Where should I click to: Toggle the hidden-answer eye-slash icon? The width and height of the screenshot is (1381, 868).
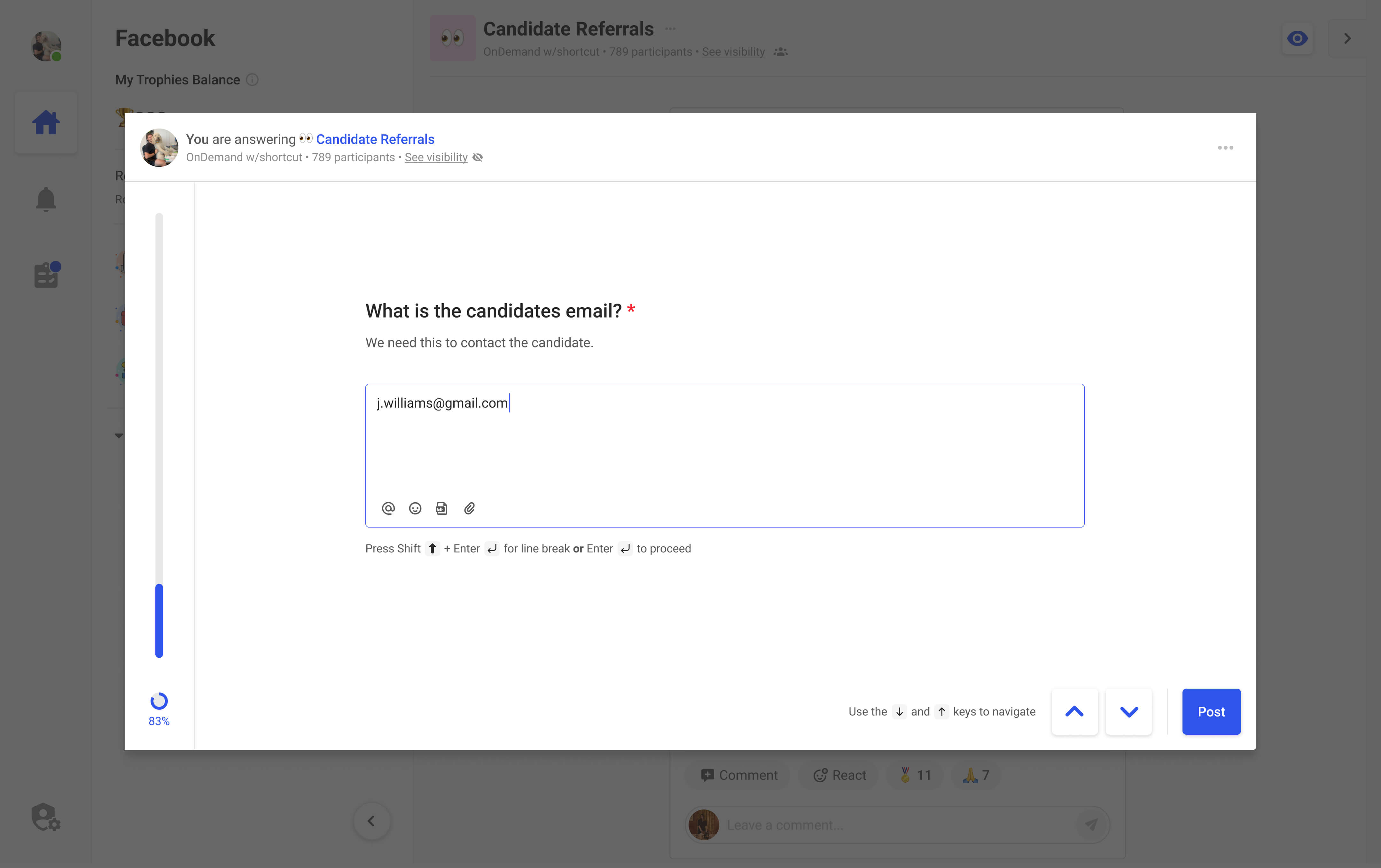[x=477, y=157]
